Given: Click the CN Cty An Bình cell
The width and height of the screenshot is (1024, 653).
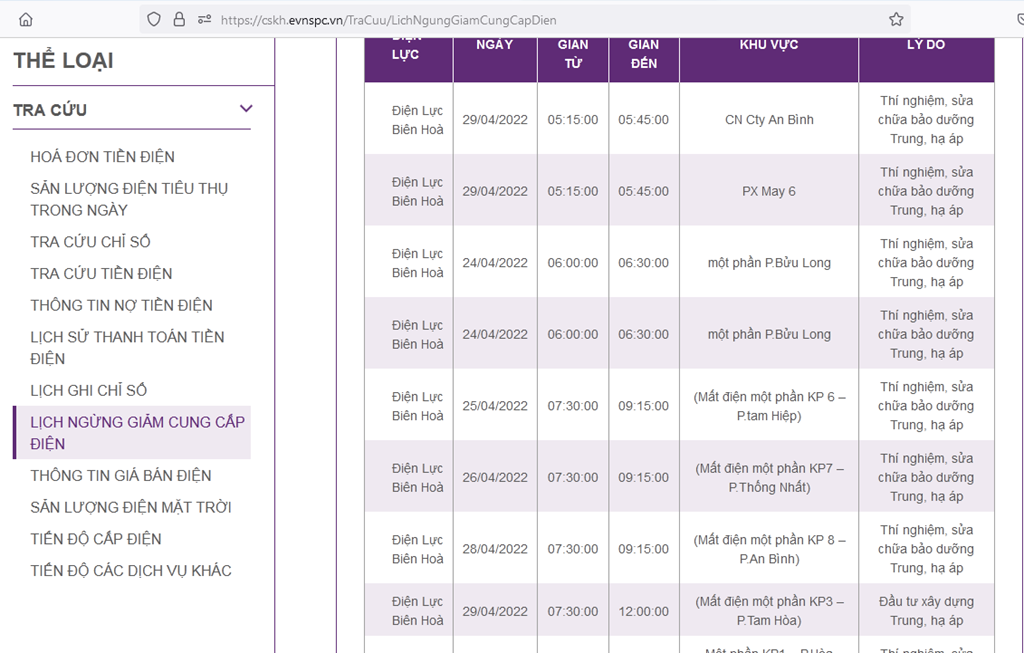Looking at the screenshot, I should tap(769, 119).
